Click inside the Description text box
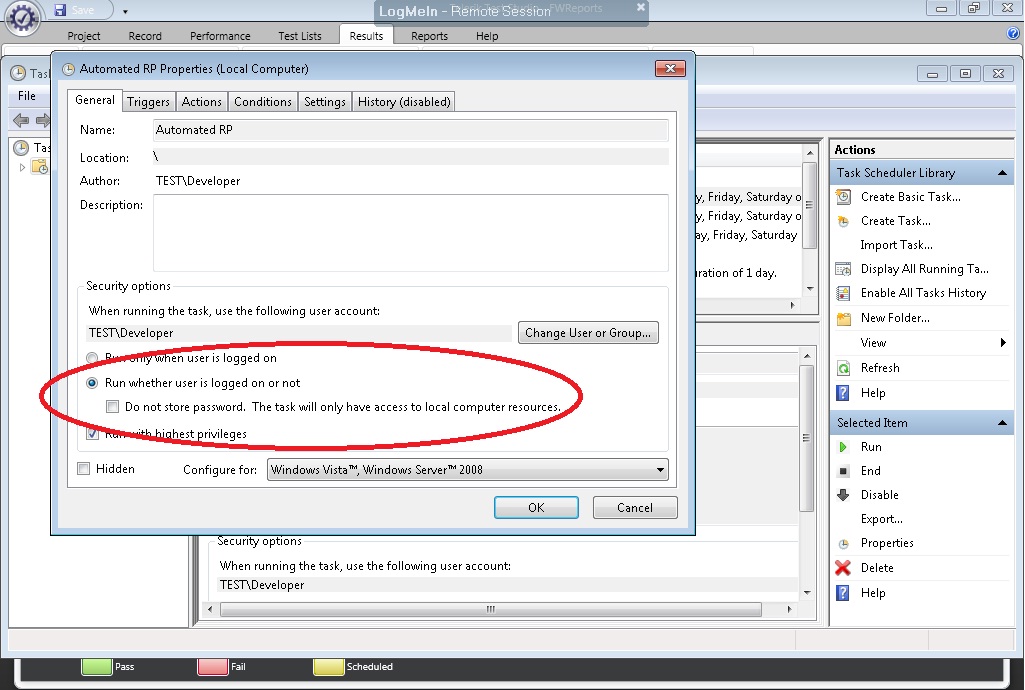 coord(411,233)
